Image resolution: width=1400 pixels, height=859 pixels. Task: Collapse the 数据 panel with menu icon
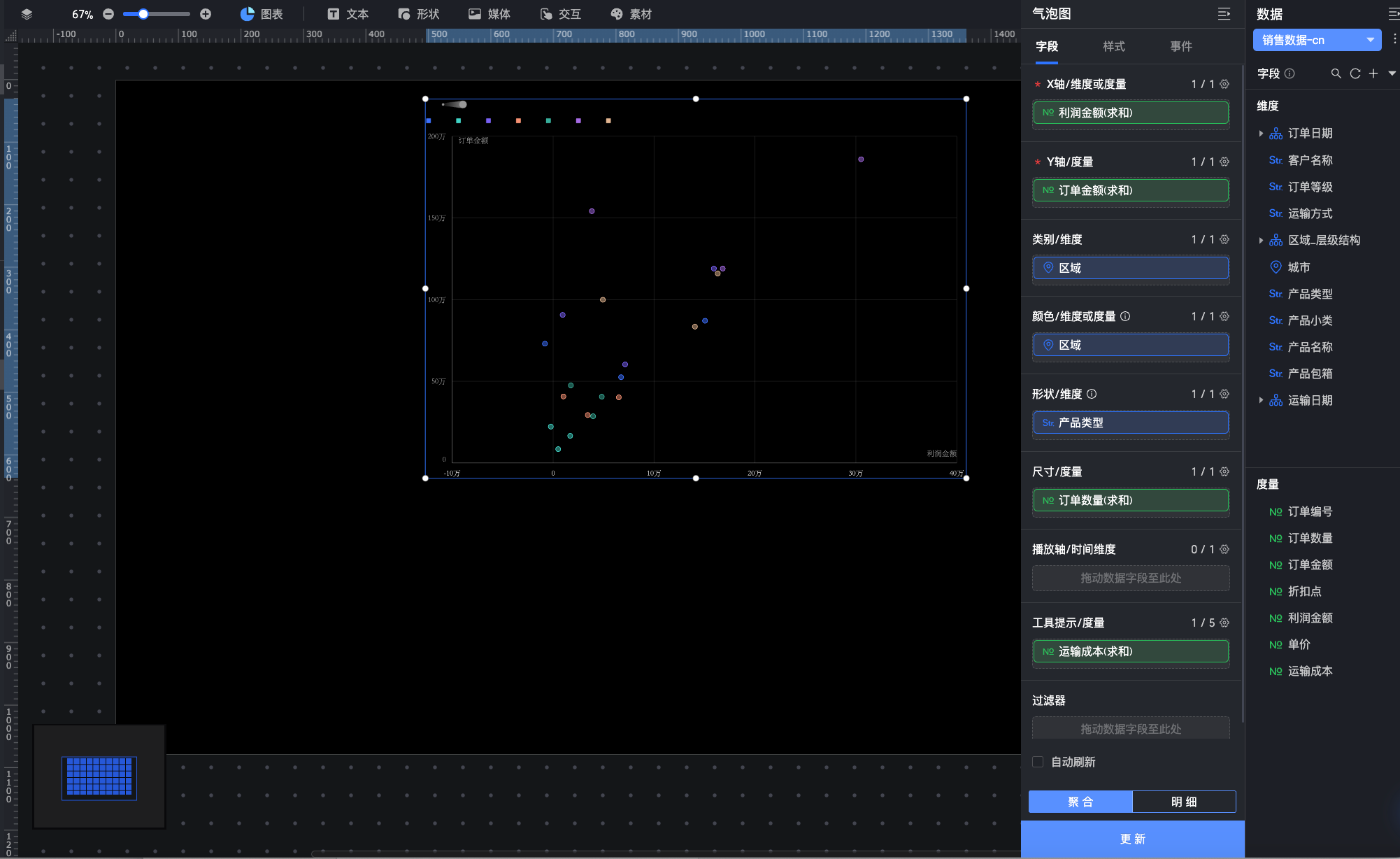[1394, 14]
